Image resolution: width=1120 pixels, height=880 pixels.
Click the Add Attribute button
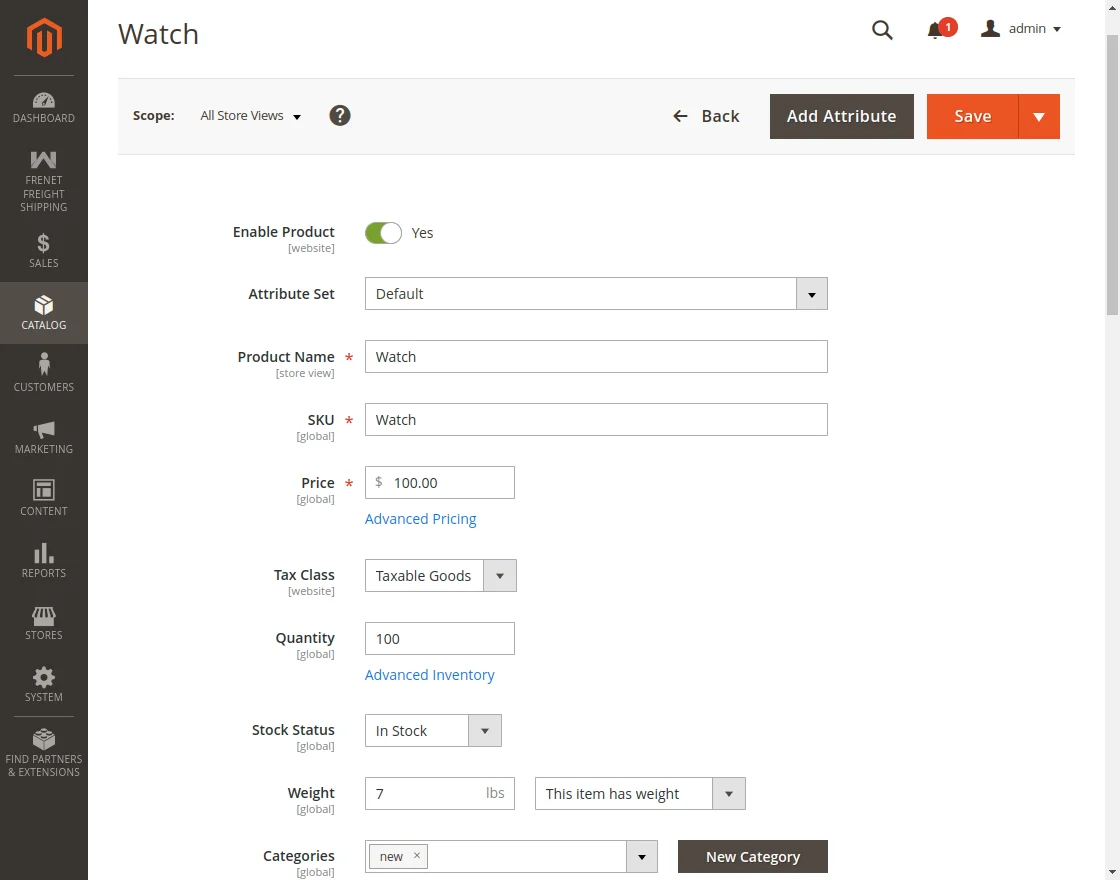[x=841, y=116]
